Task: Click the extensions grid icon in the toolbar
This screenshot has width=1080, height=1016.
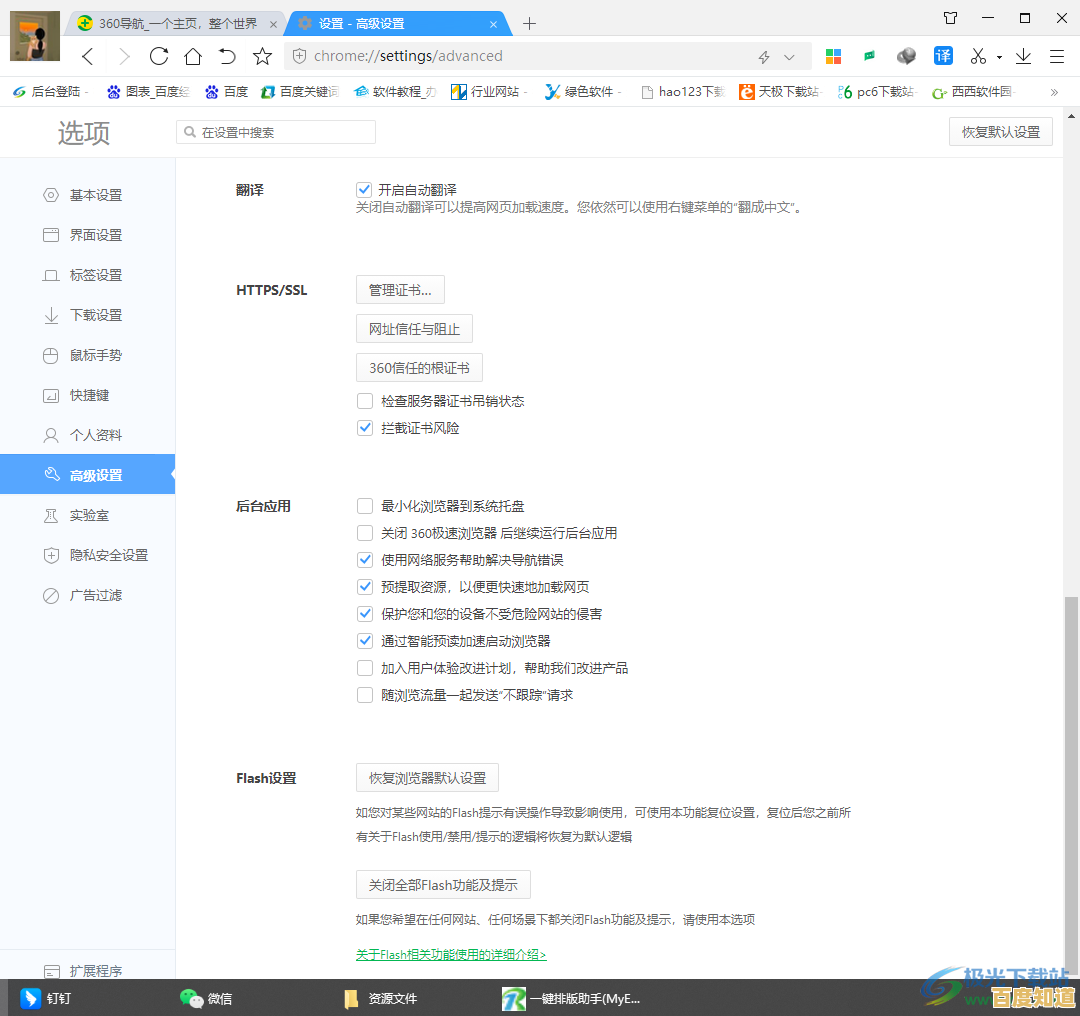Action: [833, 56]
